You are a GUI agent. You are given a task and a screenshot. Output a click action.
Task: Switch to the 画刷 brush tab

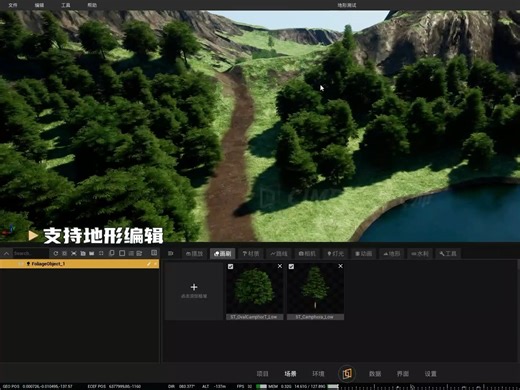222,254
